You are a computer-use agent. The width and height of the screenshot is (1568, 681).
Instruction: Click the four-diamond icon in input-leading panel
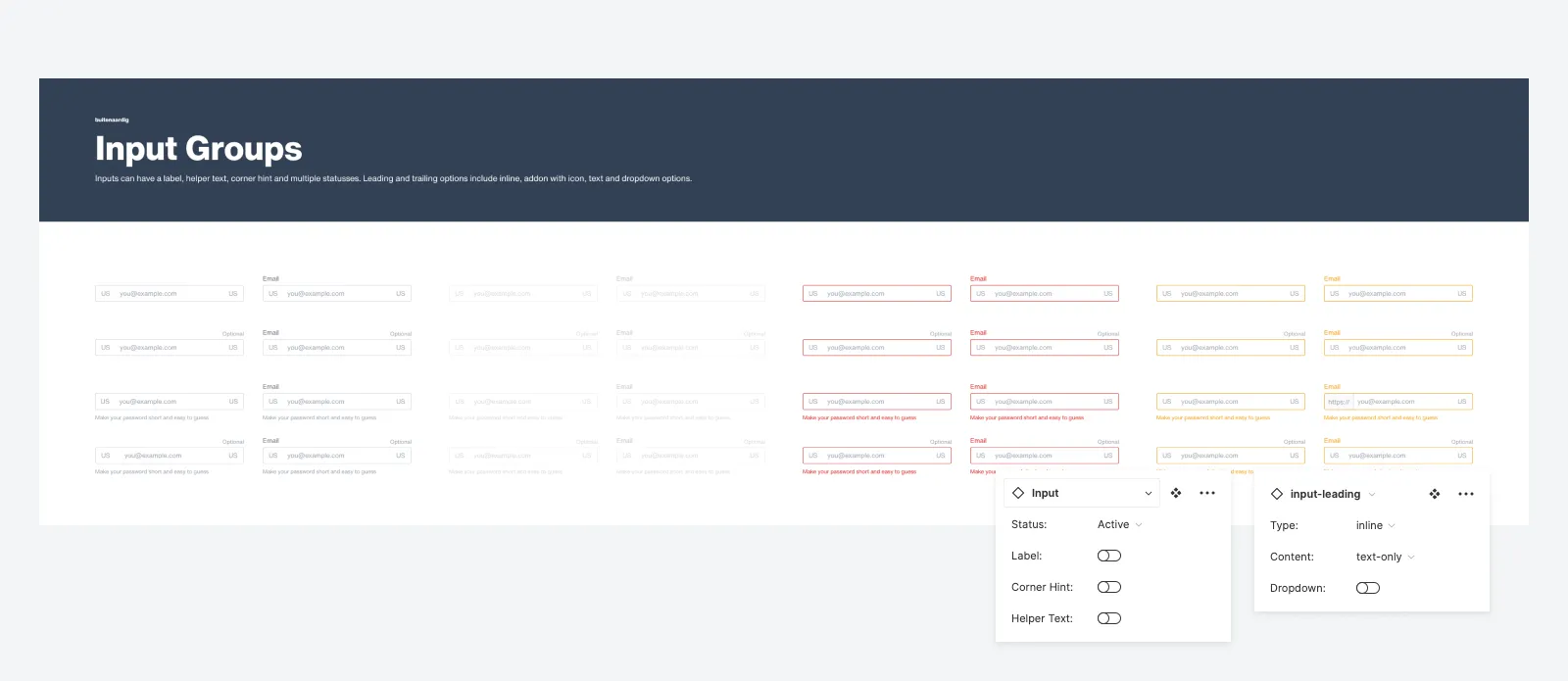coord(1435,494)
